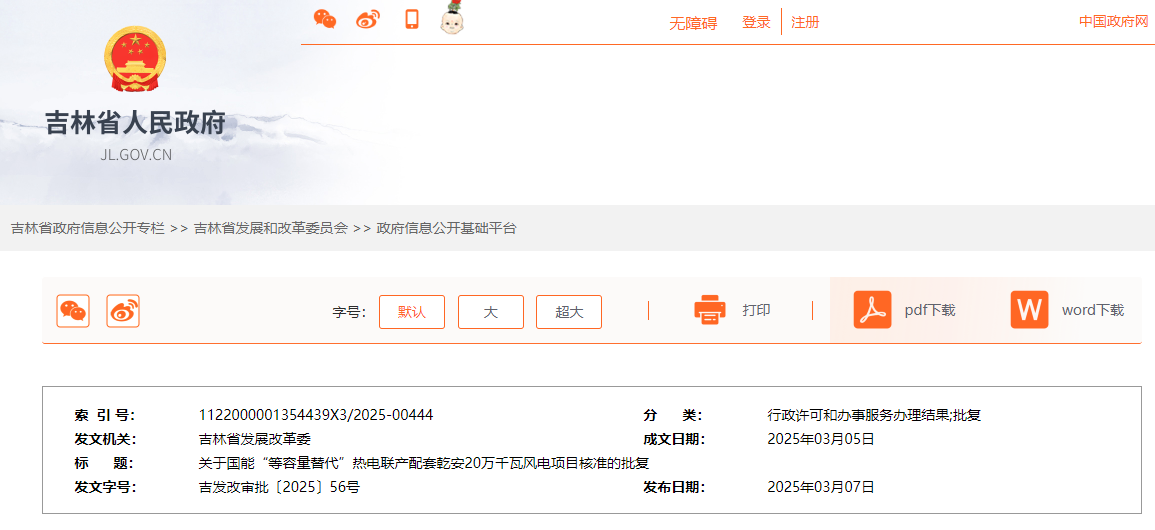The image size is (1155, 530).
Task: Share via WeChat icon in article toolbar
Action: [x=73, y=311]
